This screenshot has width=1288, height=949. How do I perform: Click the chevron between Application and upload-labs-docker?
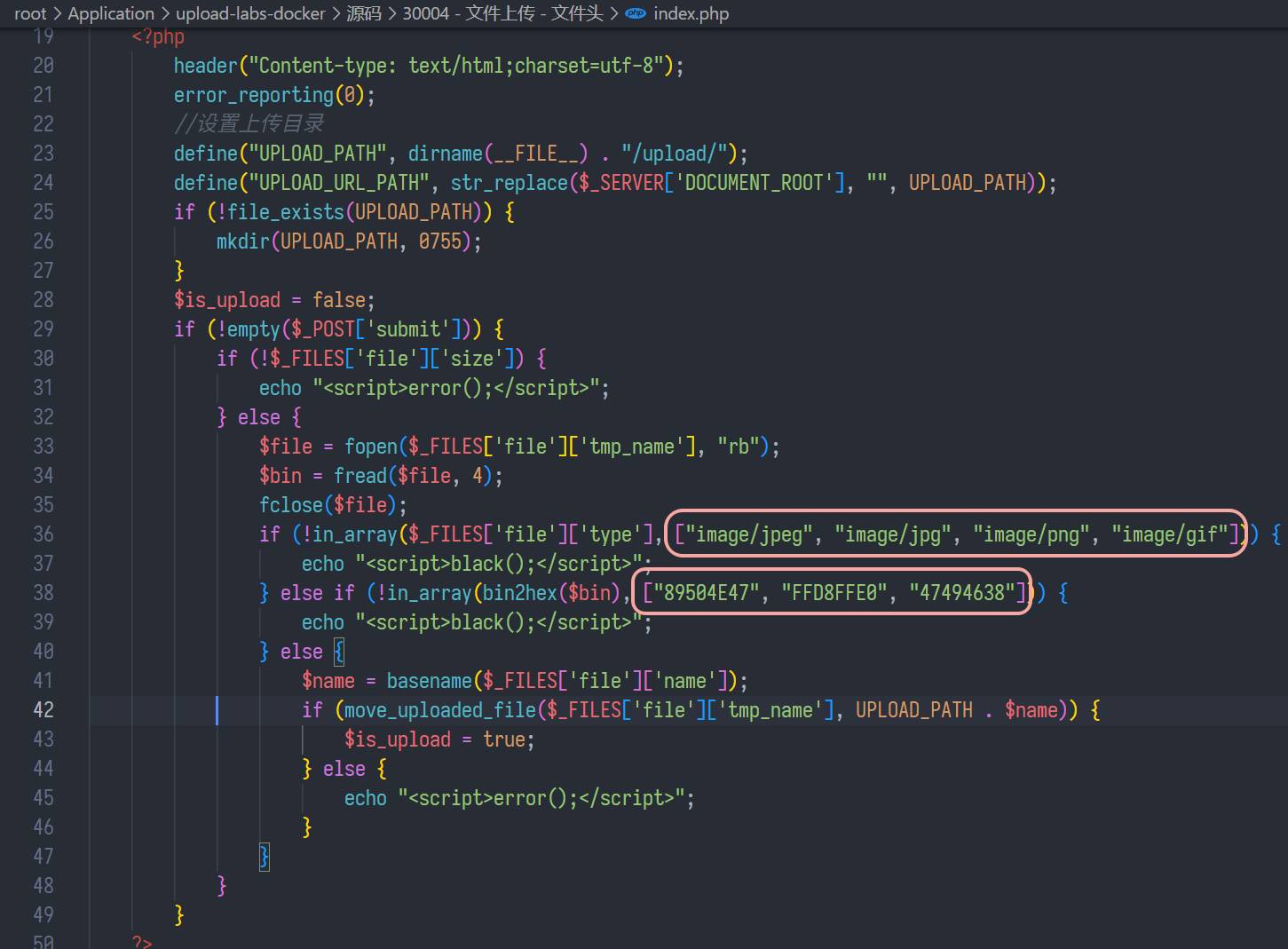pos(164,13)
